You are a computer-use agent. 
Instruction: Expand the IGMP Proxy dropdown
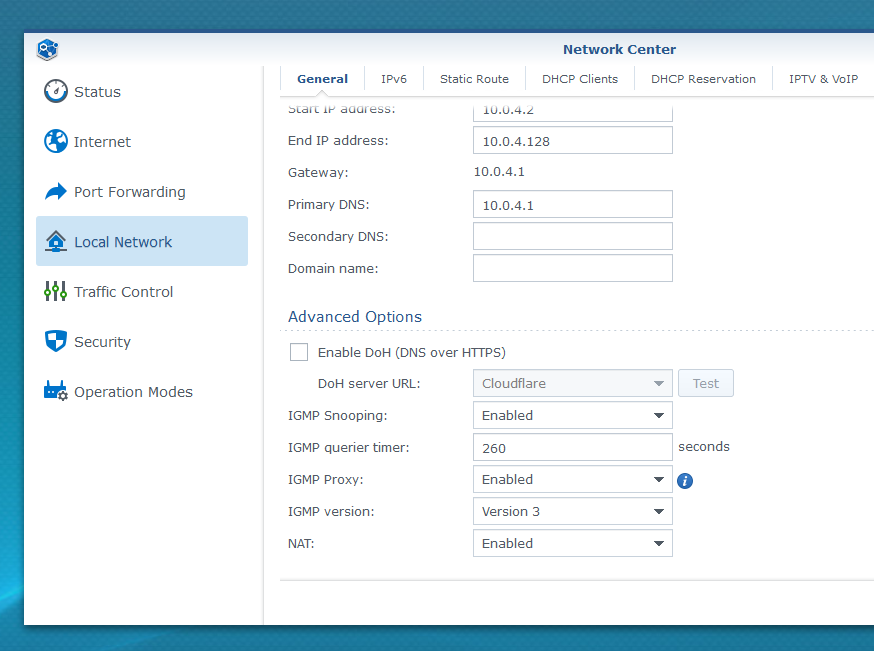pos(572,480)
